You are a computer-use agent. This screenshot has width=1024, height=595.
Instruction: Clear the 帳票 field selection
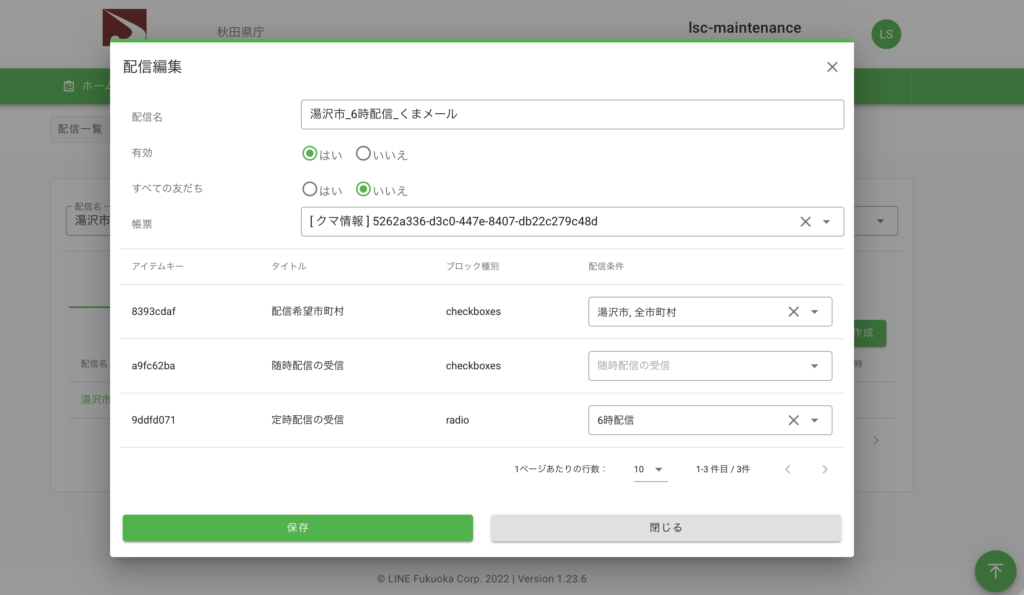(805, 221)
